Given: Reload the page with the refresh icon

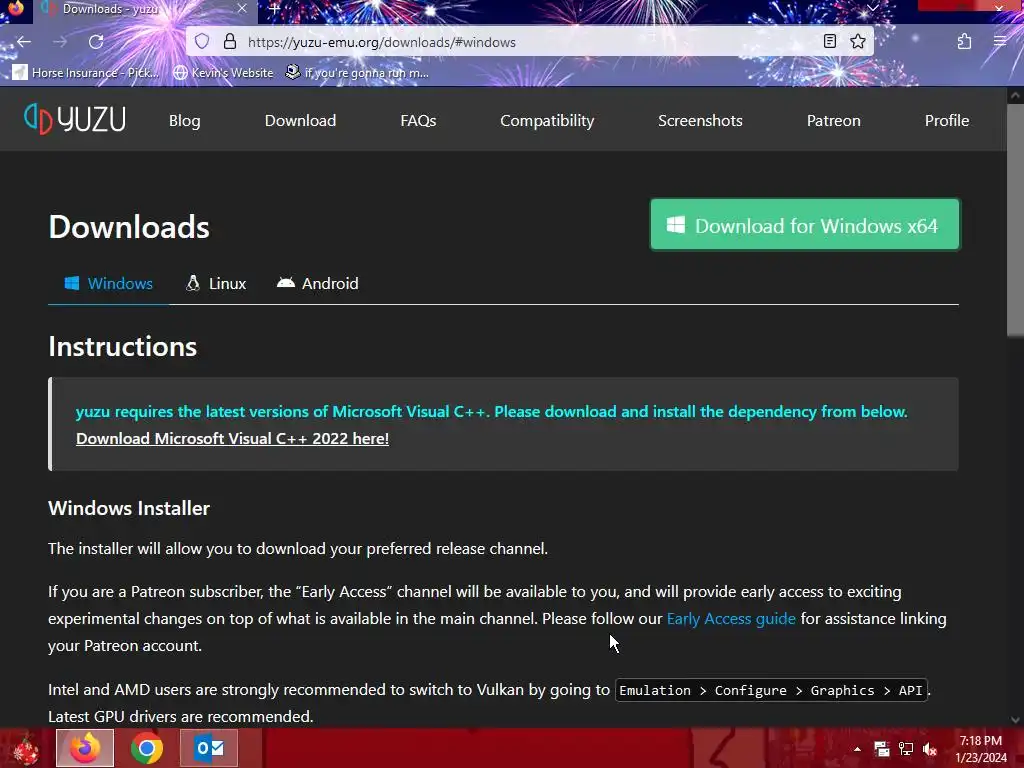Looking at the screenshot, I should point(96,42).
